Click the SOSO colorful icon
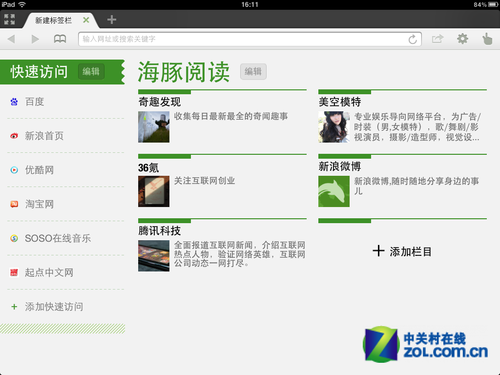Image resolution: width=500 pixels, height=375 pixels. 14,238
